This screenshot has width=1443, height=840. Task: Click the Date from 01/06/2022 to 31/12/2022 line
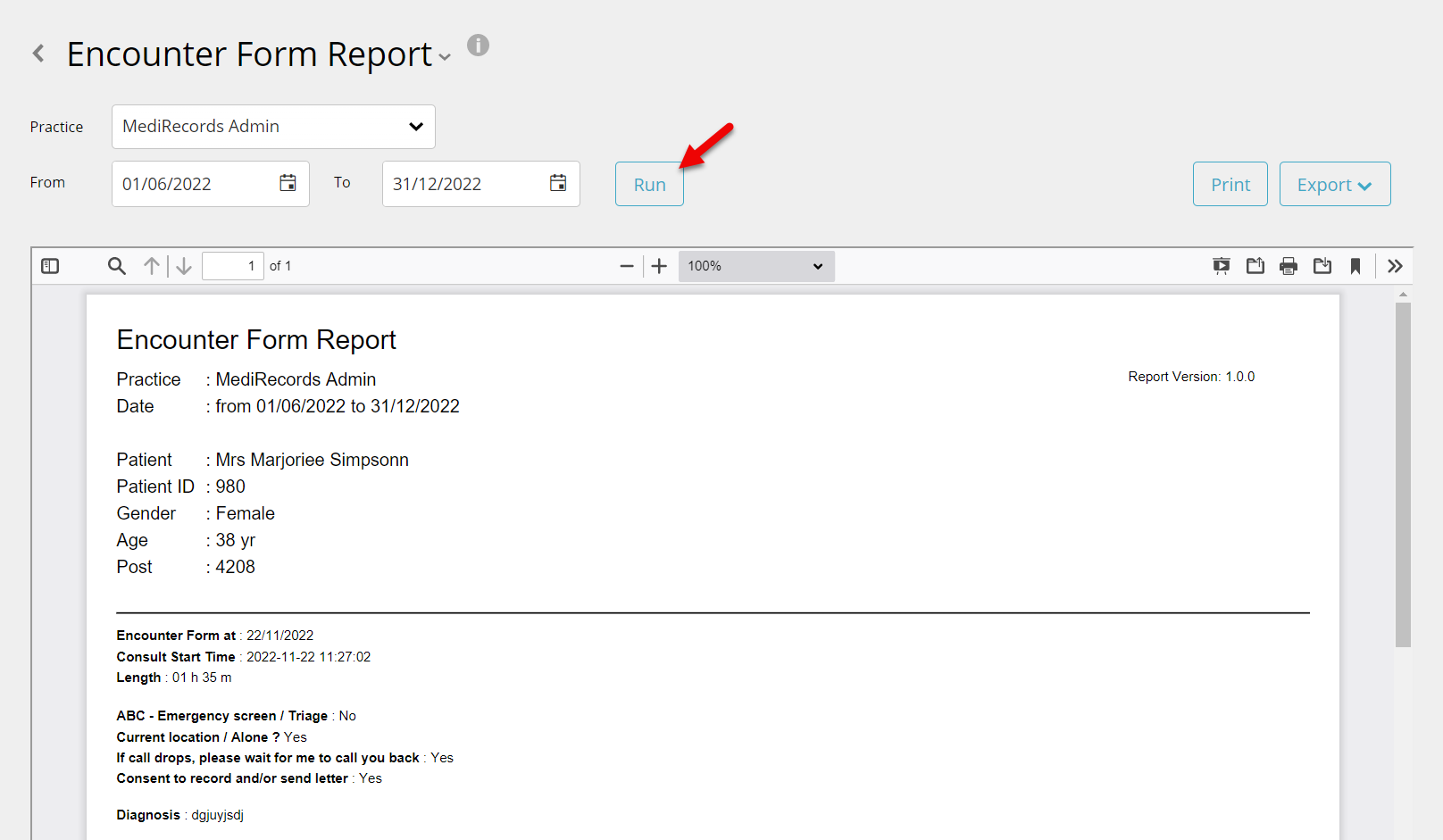(x=288, y=406)
